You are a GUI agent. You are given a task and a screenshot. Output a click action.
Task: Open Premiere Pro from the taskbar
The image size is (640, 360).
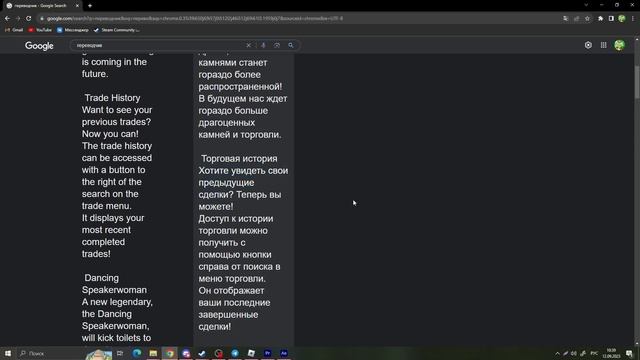268,353
